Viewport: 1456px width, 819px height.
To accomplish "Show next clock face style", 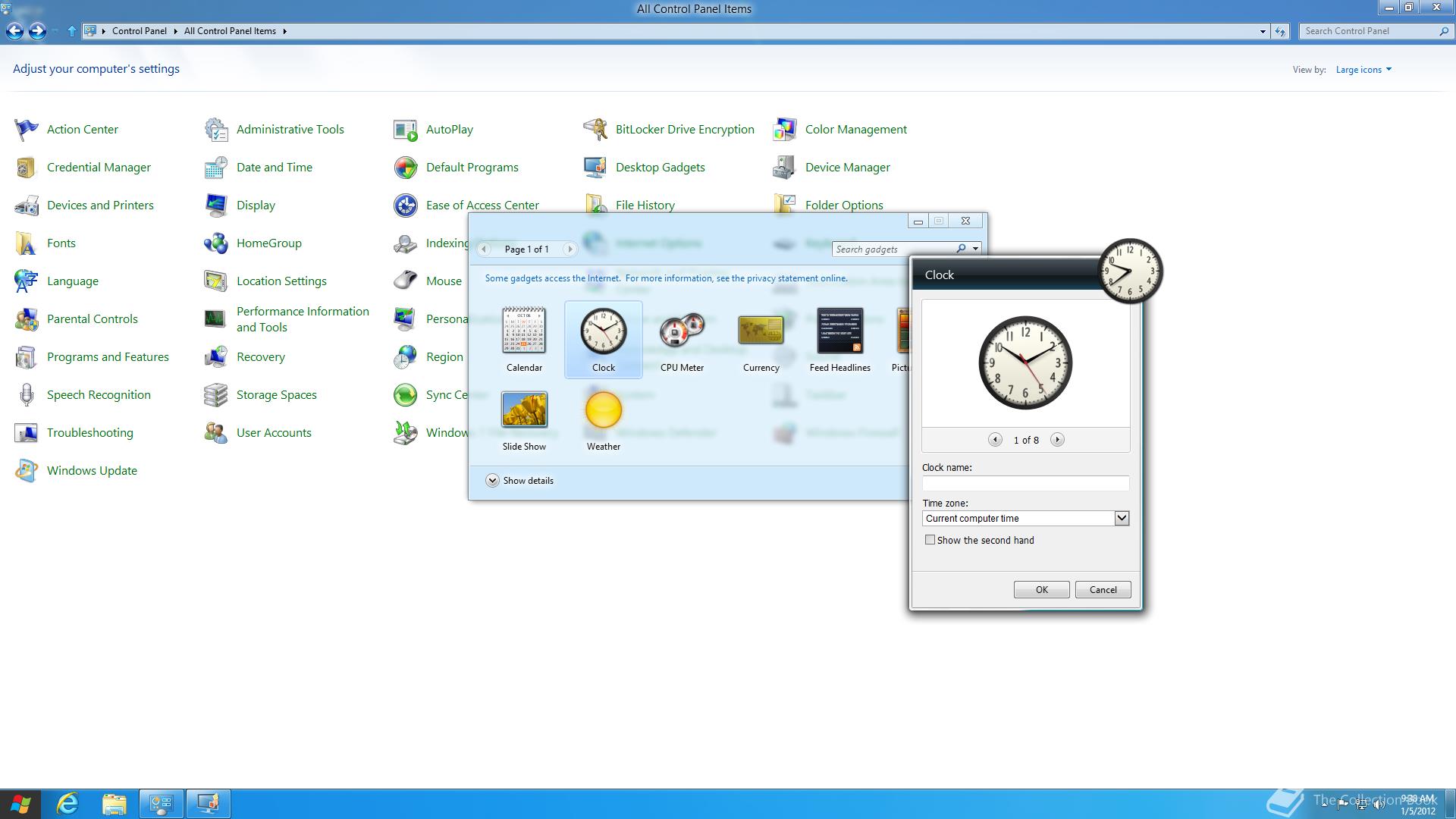I will (1057, 440).
